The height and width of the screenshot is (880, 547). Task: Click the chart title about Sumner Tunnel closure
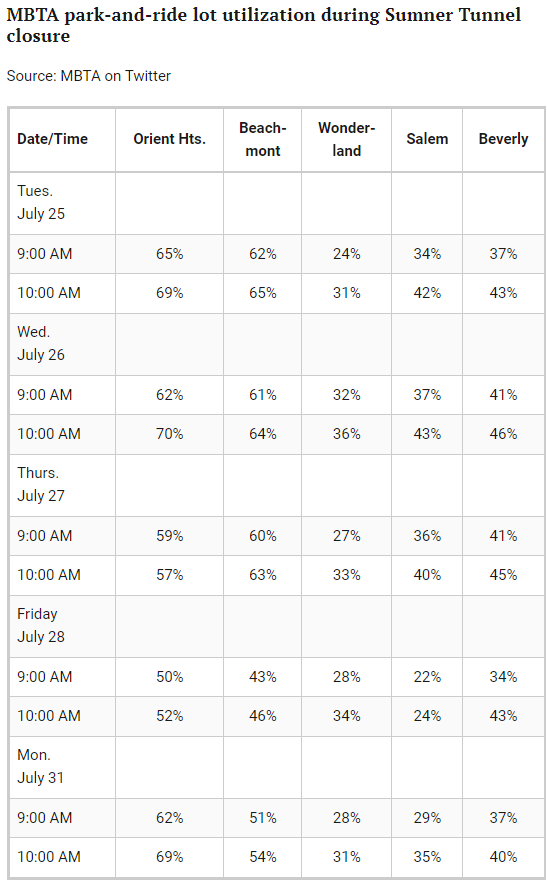point(264,25)
